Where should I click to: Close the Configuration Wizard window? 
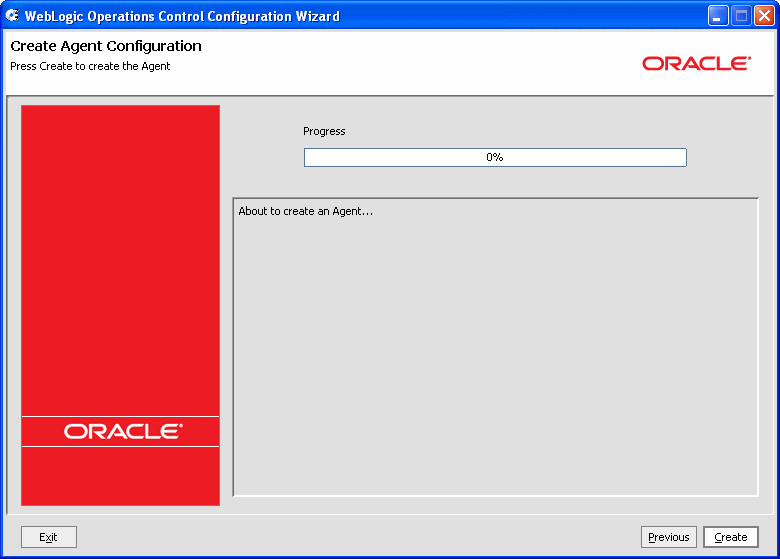(x=764, y=16)
